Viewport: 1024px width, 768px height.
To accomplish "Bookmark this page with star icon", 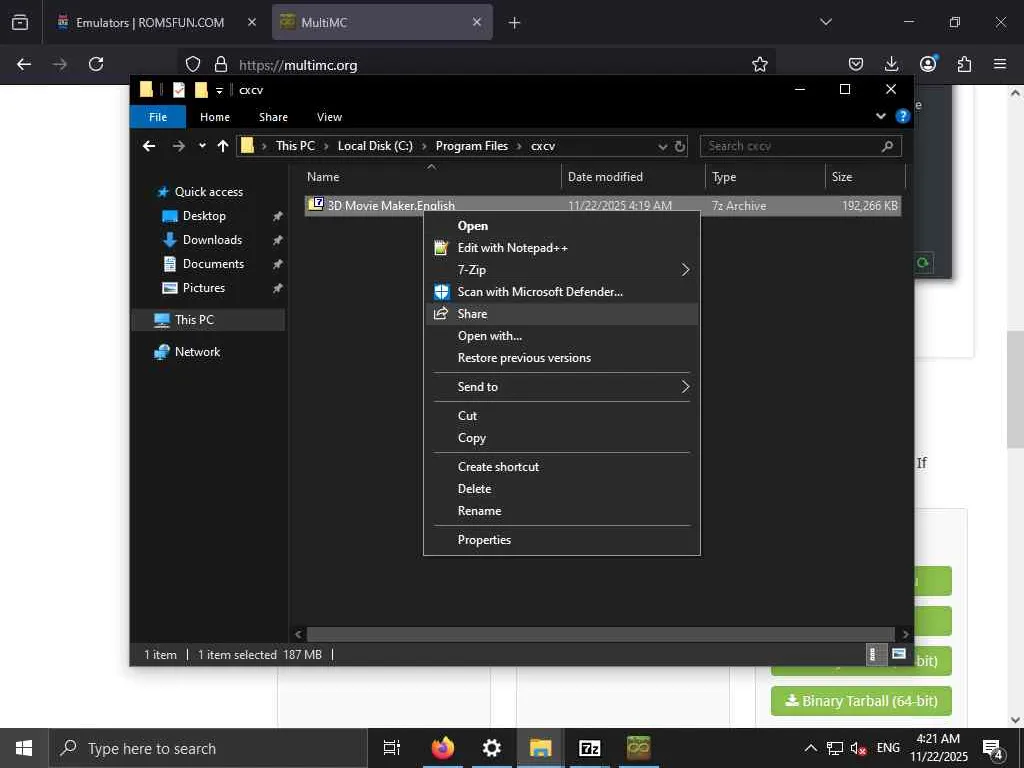I will click(760, 64).
